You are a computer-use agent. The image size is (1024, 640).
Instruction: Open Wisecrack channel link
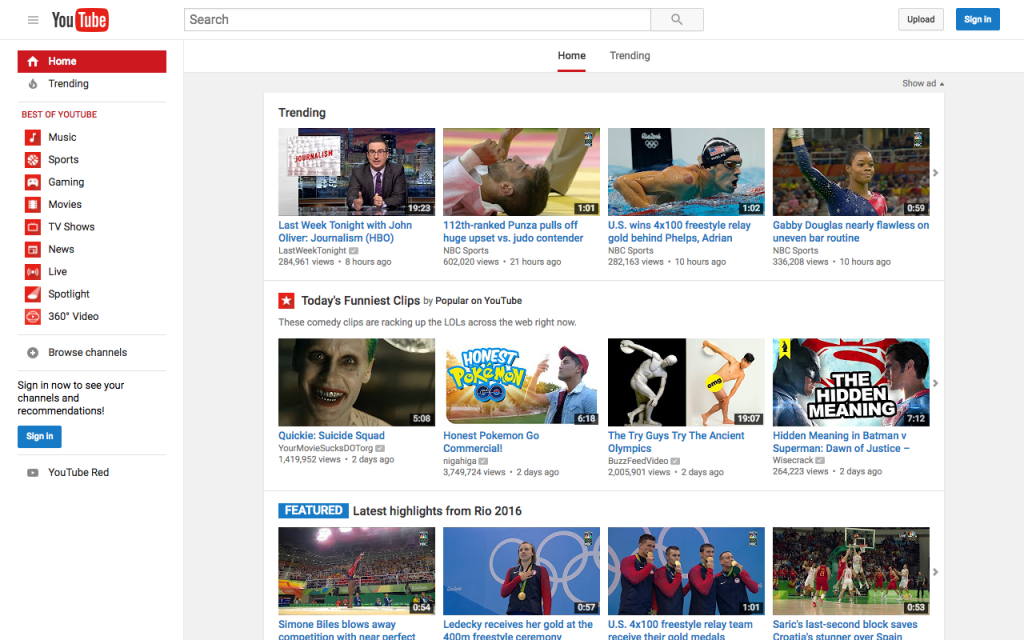pos(793,460)
